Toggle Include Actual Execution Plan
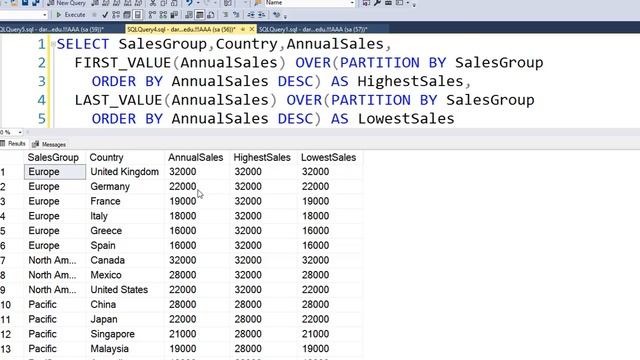The image size is (640, 360). 152,15
